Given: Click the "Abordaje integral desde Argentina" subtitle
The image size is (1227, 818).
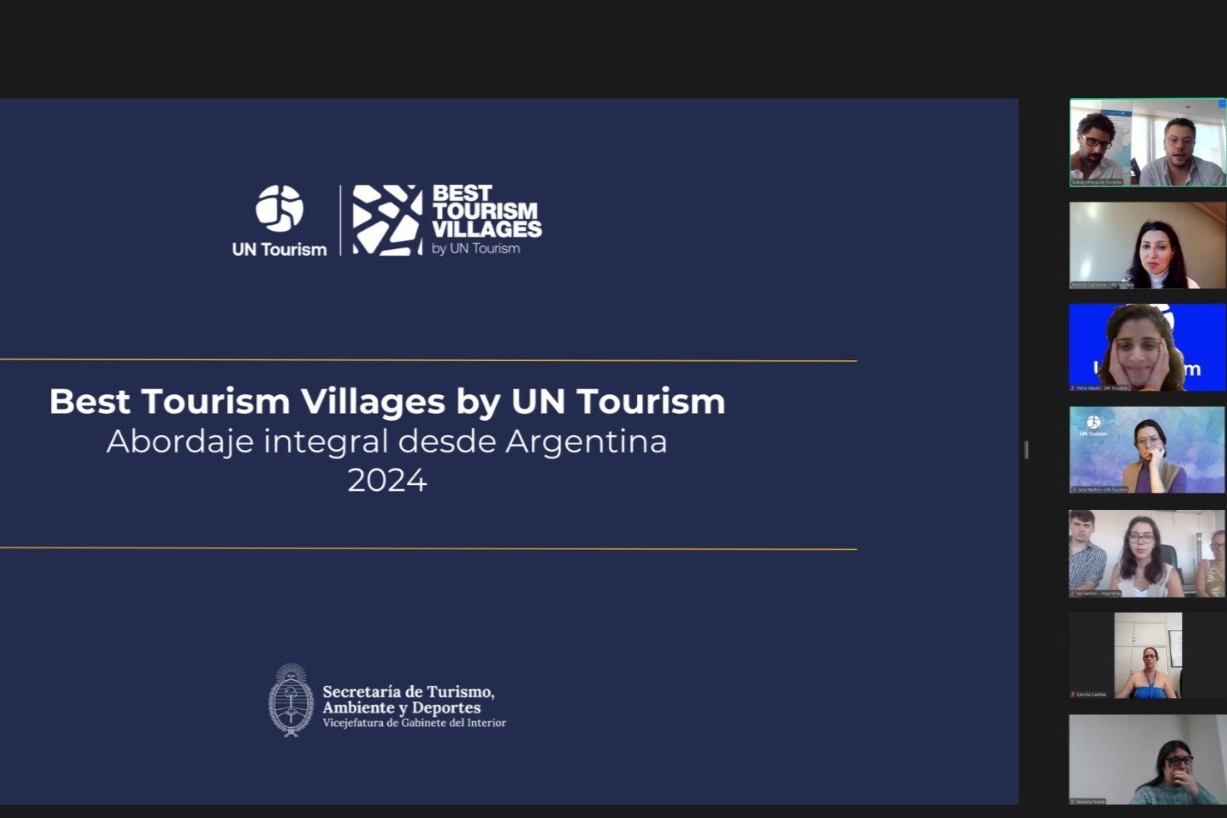Looking at the screenshot, I should click(x=387, y=441).
